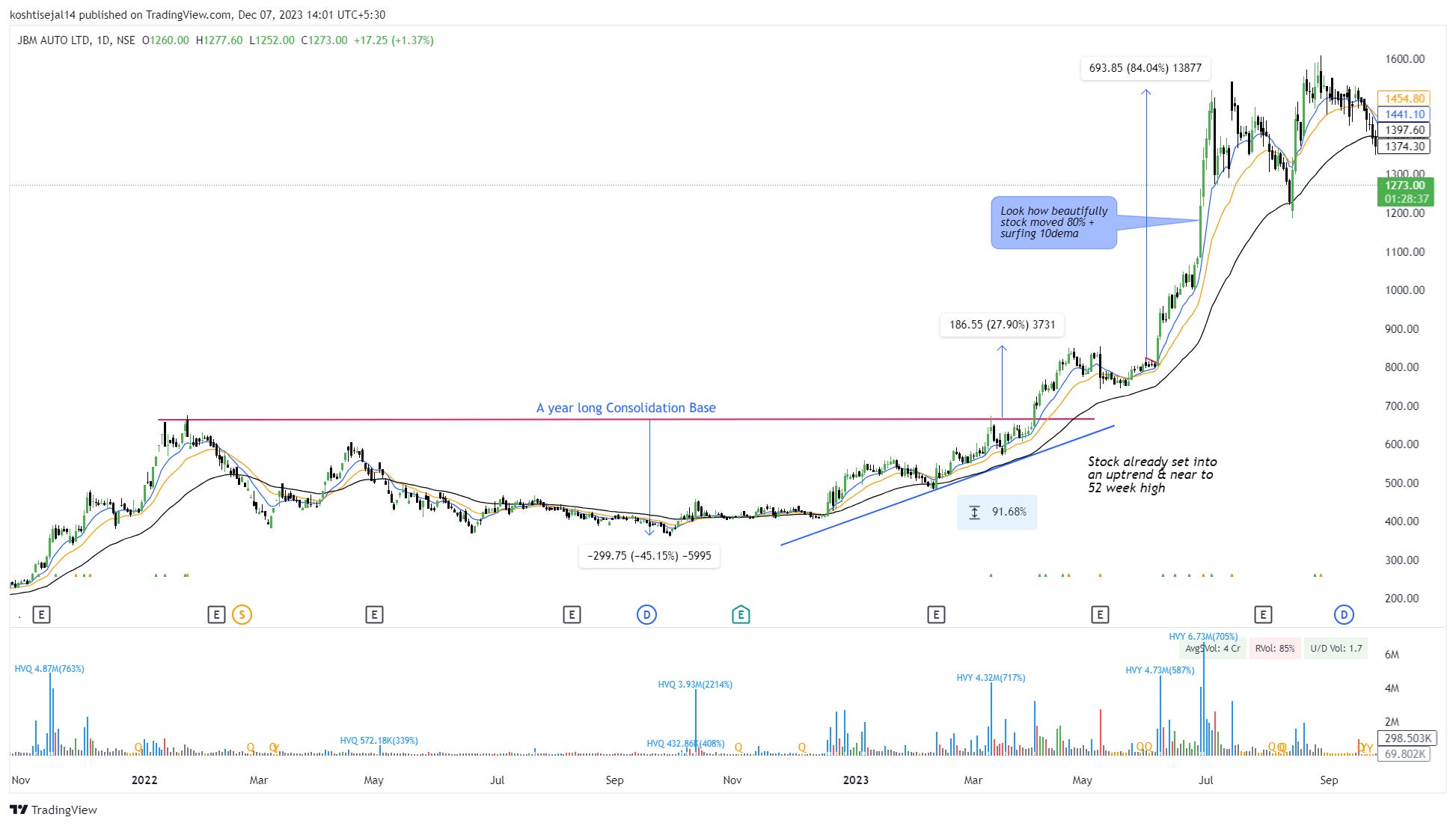
Task: Click the "RVol: 85%" indicator label
Action: click(x=1275, y=649)
